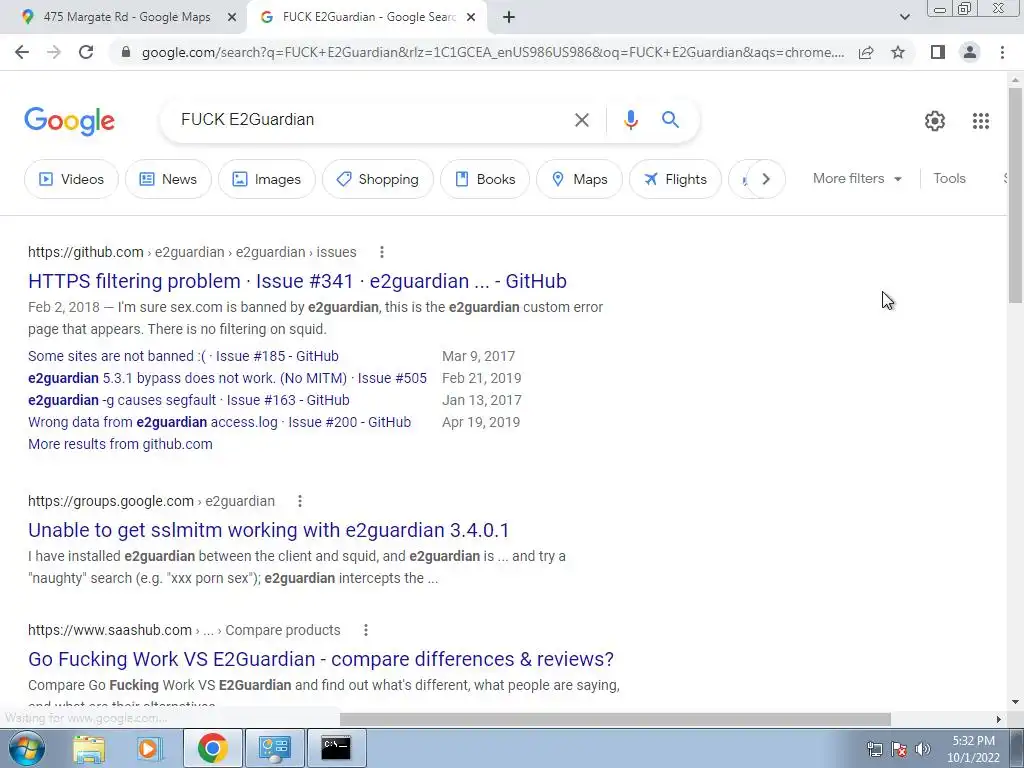Open e2guardian -g causes segfault link
Viewport: 1024px width, 768px height.
click(x=189, y=400)
